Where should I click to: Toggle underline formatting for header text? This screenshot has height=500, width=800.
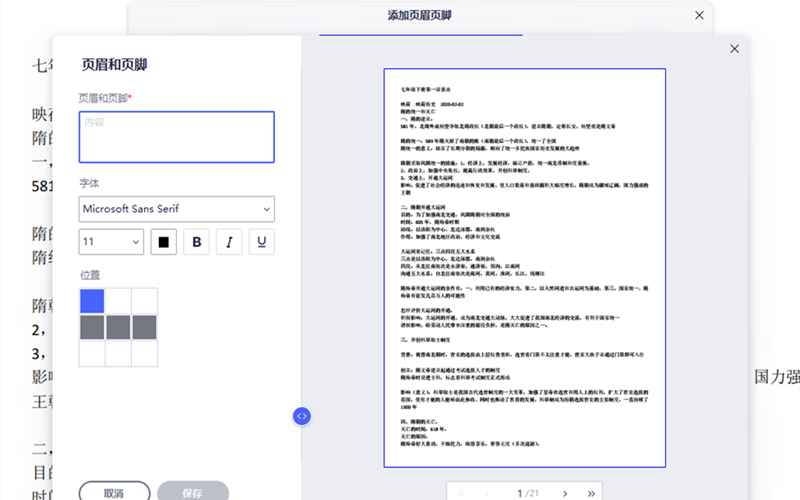point(262,242)
